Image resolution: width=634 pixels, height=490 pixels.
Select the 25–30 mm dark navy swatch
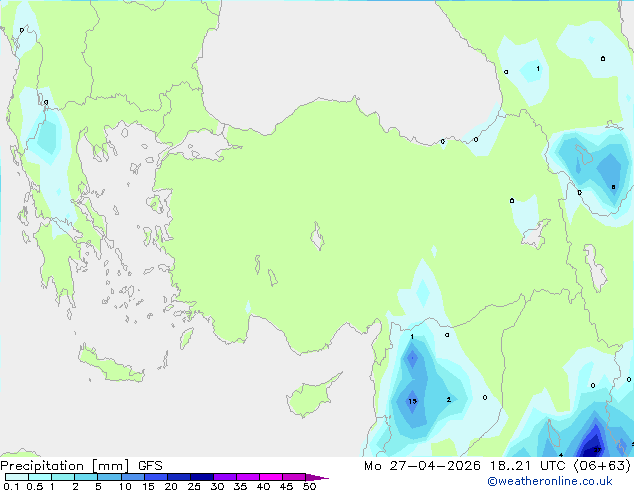coord(201,477)
